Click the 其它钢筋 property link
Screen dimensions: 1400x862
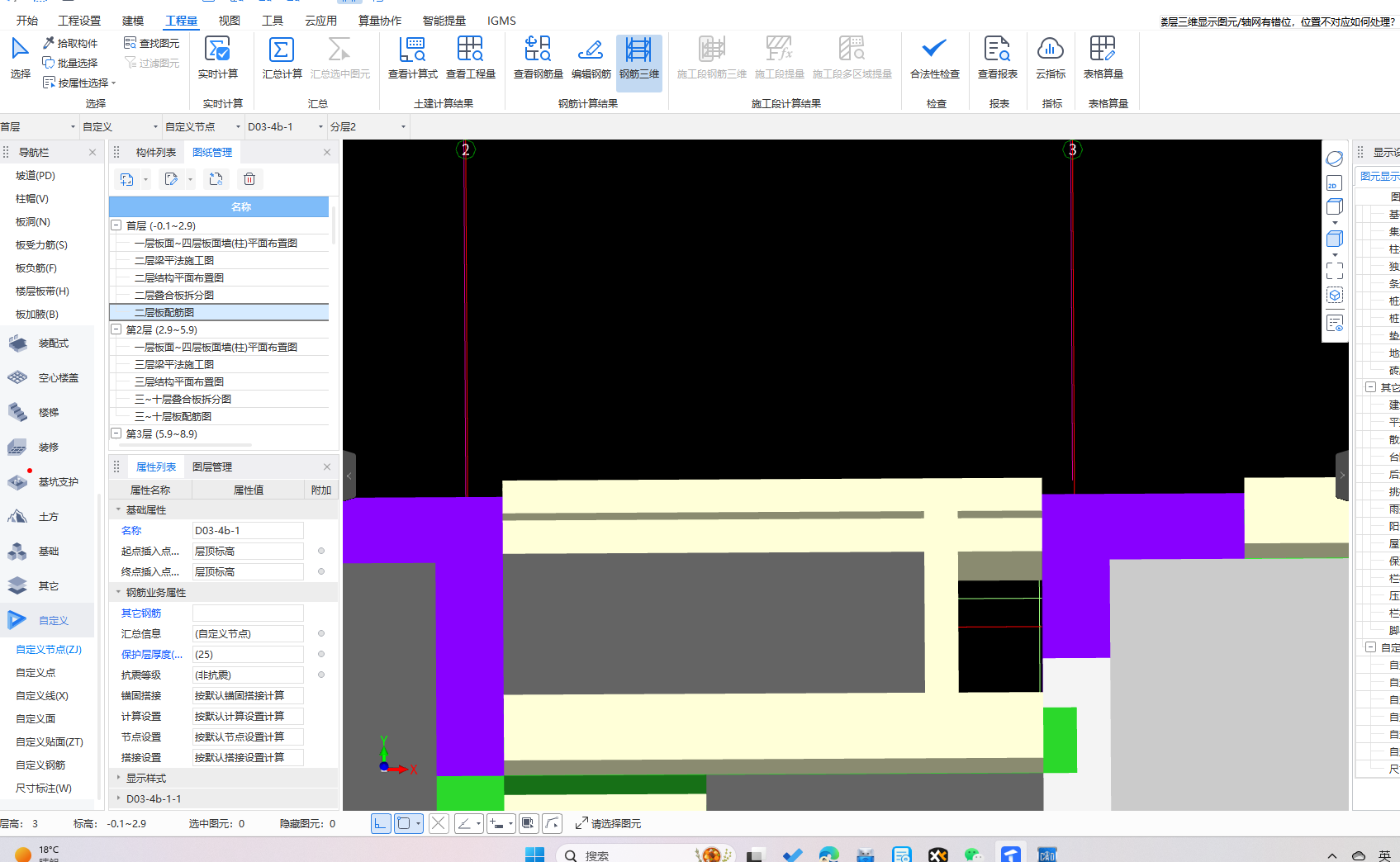[x=141, y=613]
